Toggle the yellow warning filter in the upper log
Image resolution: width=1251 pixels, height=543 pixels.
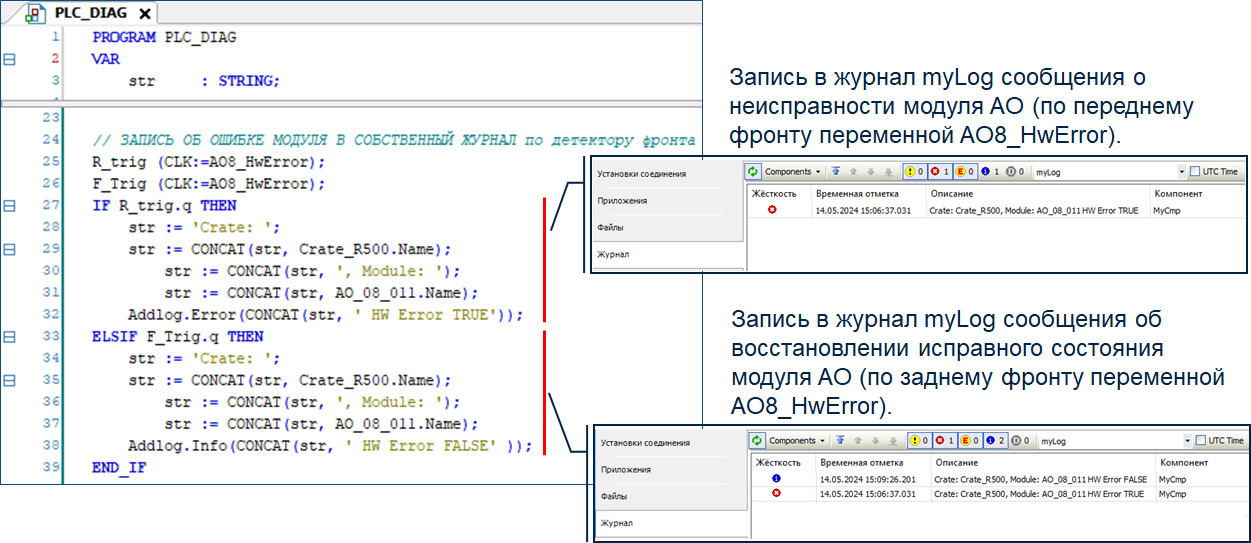pos(911,172)
